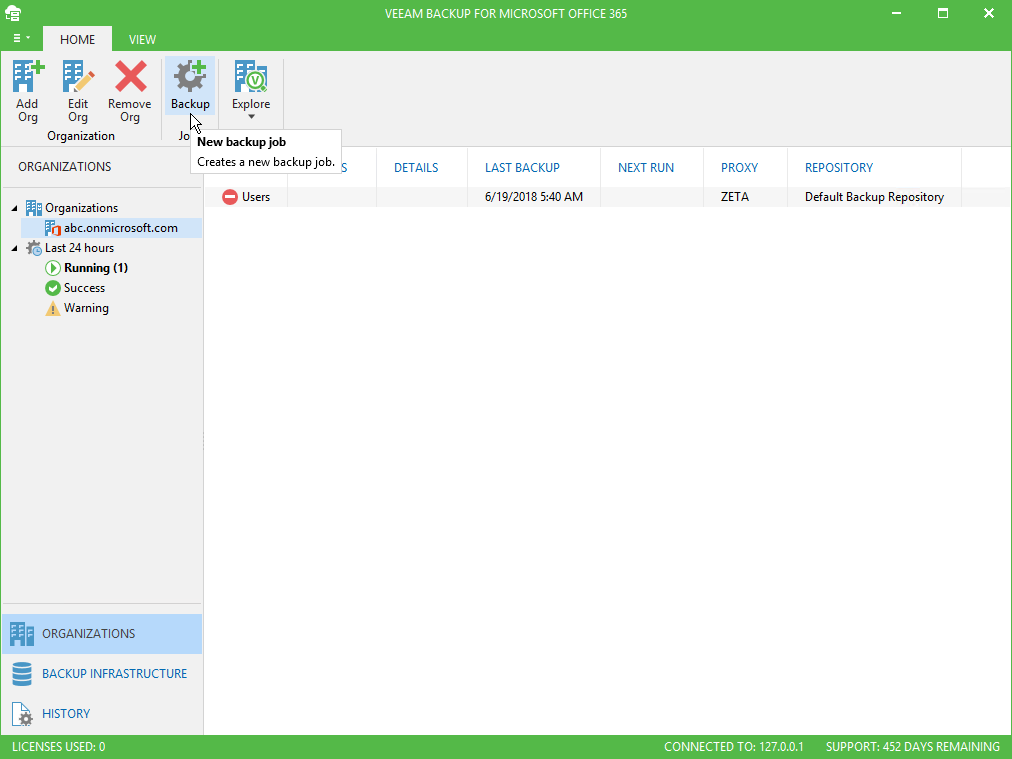Show Success jobs
This screenshot has width=1012, height=759.
point(84,288)
